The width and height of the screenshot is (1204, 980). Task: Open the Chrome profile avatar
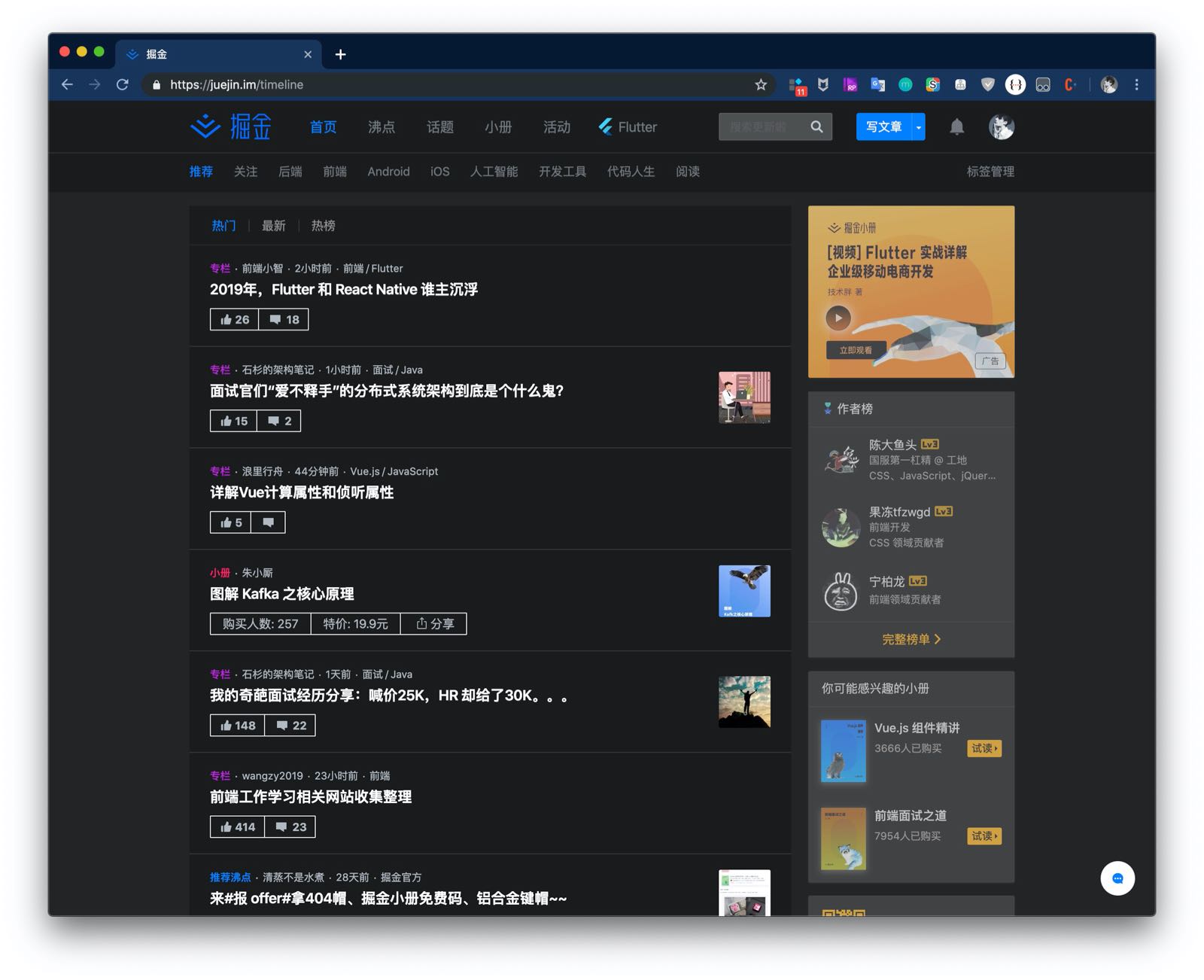coord(1108,85)
